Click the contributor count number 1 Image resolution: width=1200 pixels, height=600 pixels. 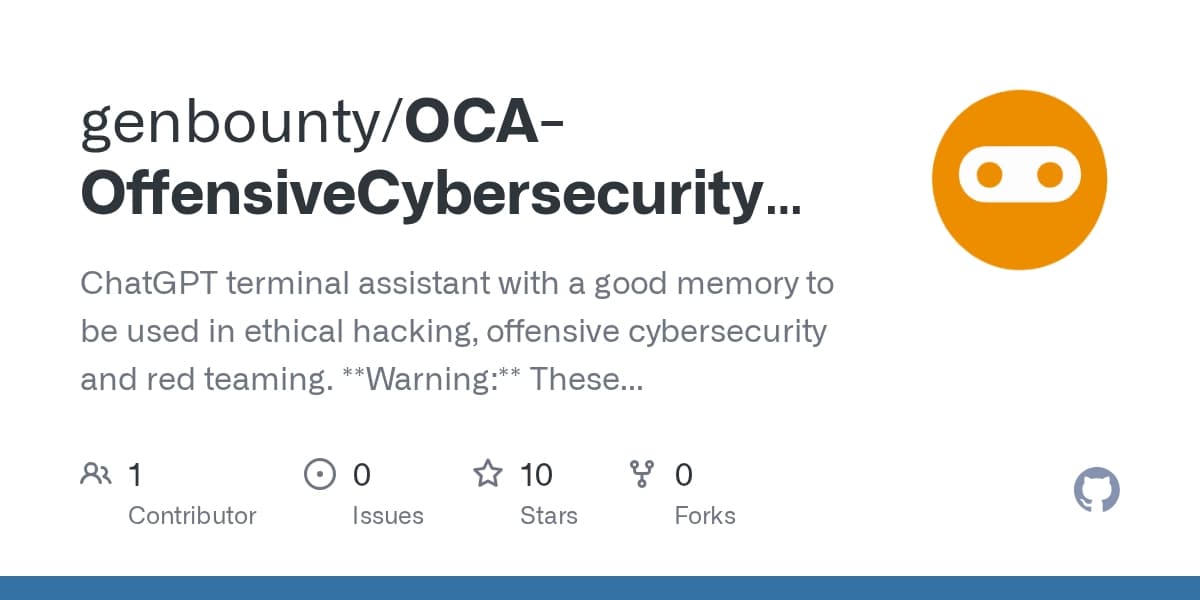pos(135,474)
